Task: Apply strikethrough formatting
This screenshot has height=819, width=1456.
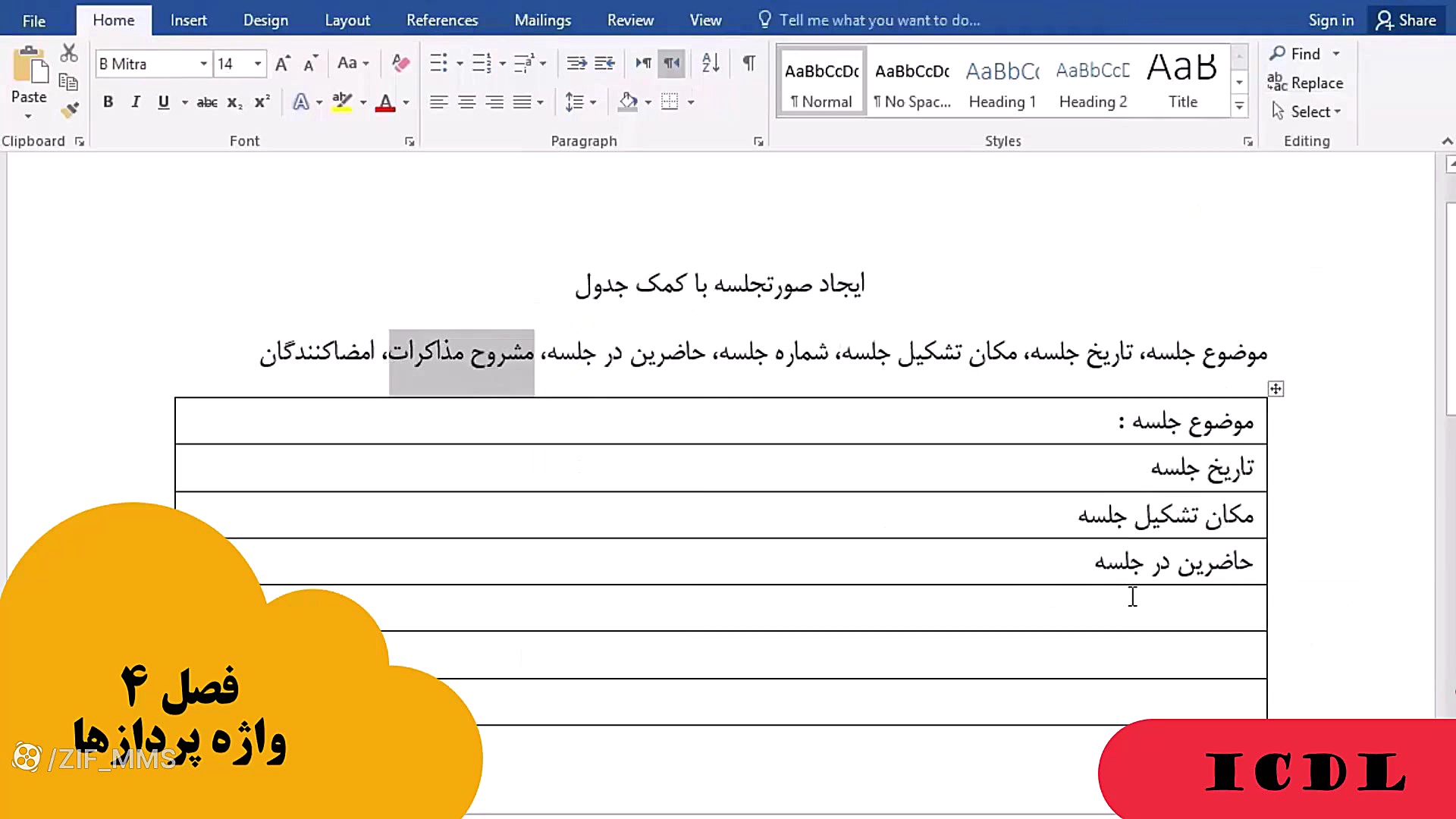Action: click(x=207, y=102)
